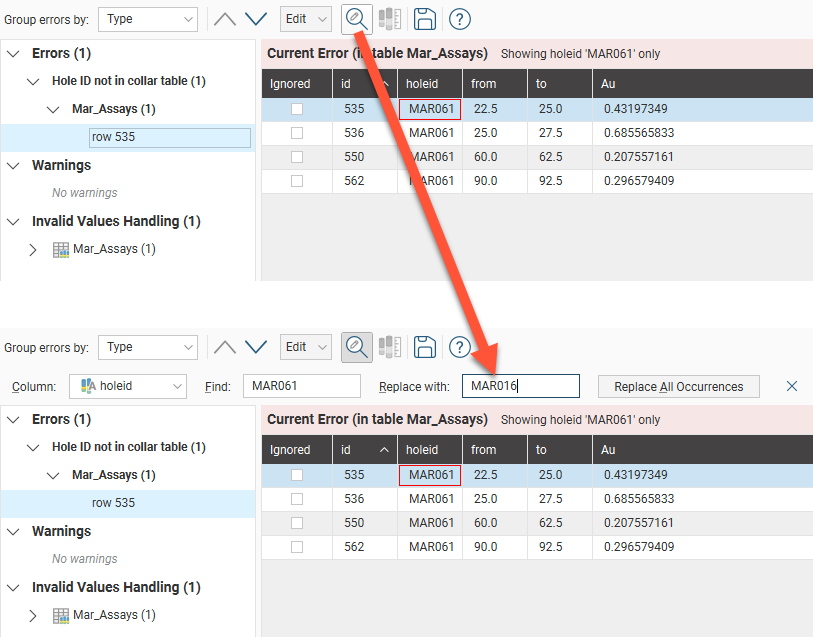
Task: Tick Ignored checkbox for row 550 in upper table
Action: [297, 157]
